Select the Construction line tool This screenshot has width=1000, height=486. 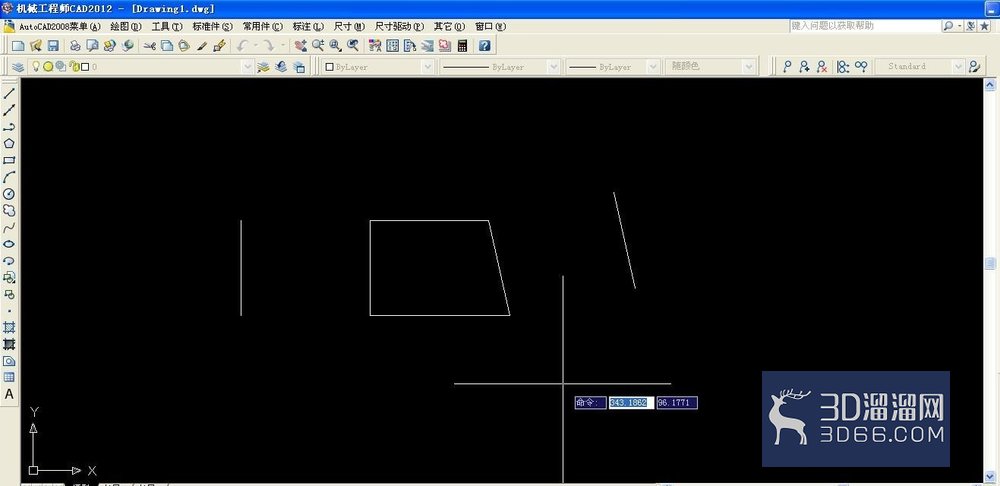(x=9, y=110)
